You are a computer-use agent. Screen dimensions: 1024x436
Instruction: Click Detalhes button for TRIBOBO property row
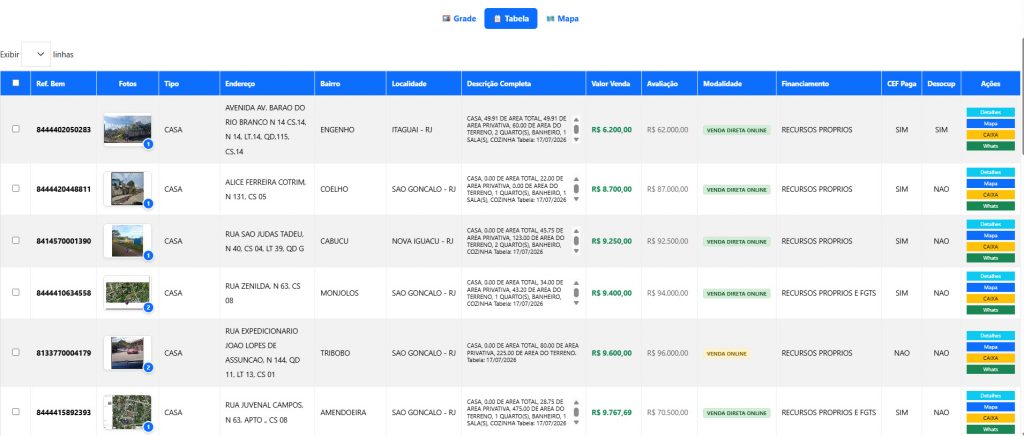pos(990,335)
